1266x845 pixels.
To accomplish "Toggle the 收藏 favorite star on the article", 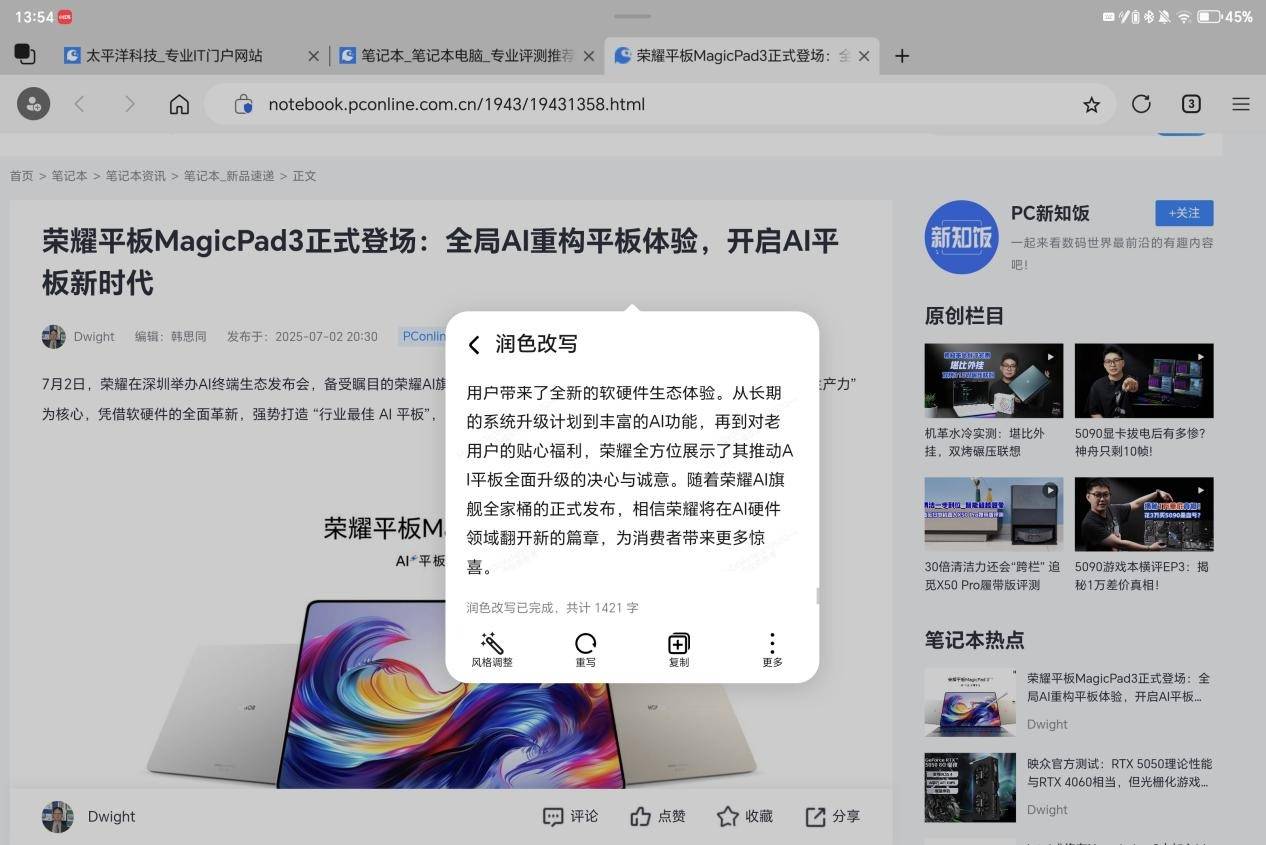I will point(745,816).
